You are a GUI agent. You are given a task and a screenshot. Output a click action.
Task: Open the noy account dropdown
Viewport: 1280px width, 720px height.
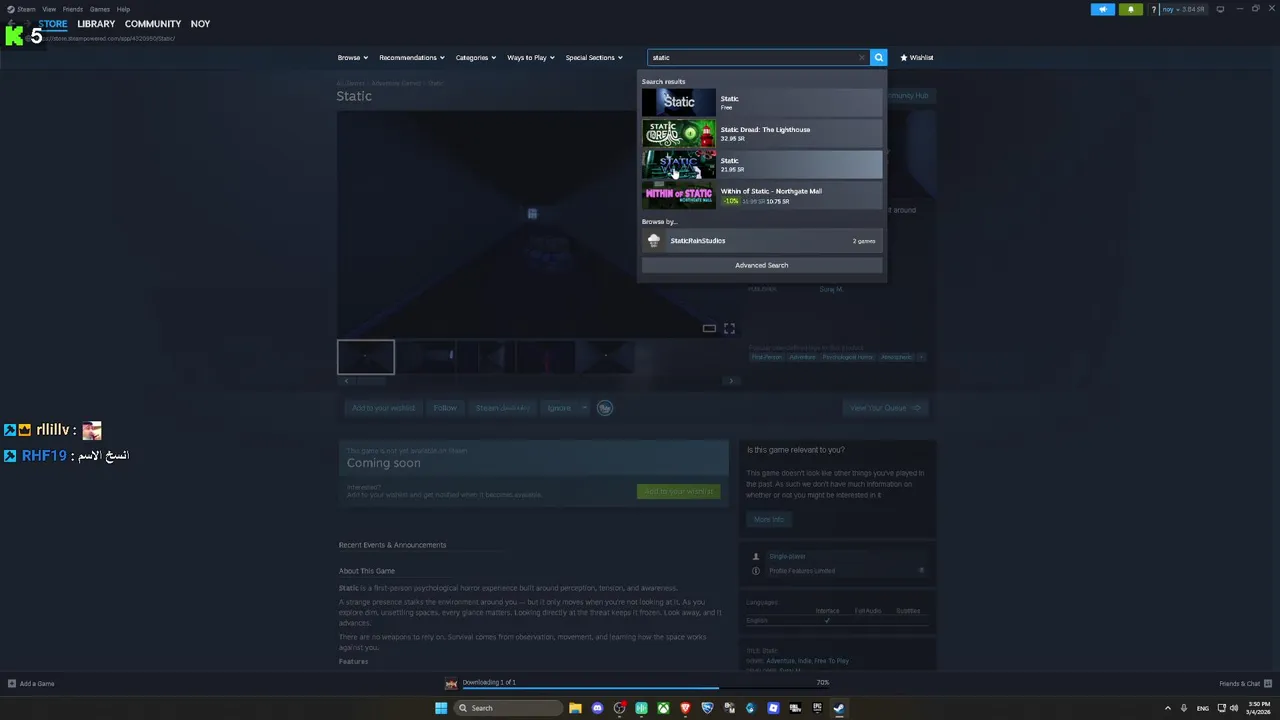1183,9
